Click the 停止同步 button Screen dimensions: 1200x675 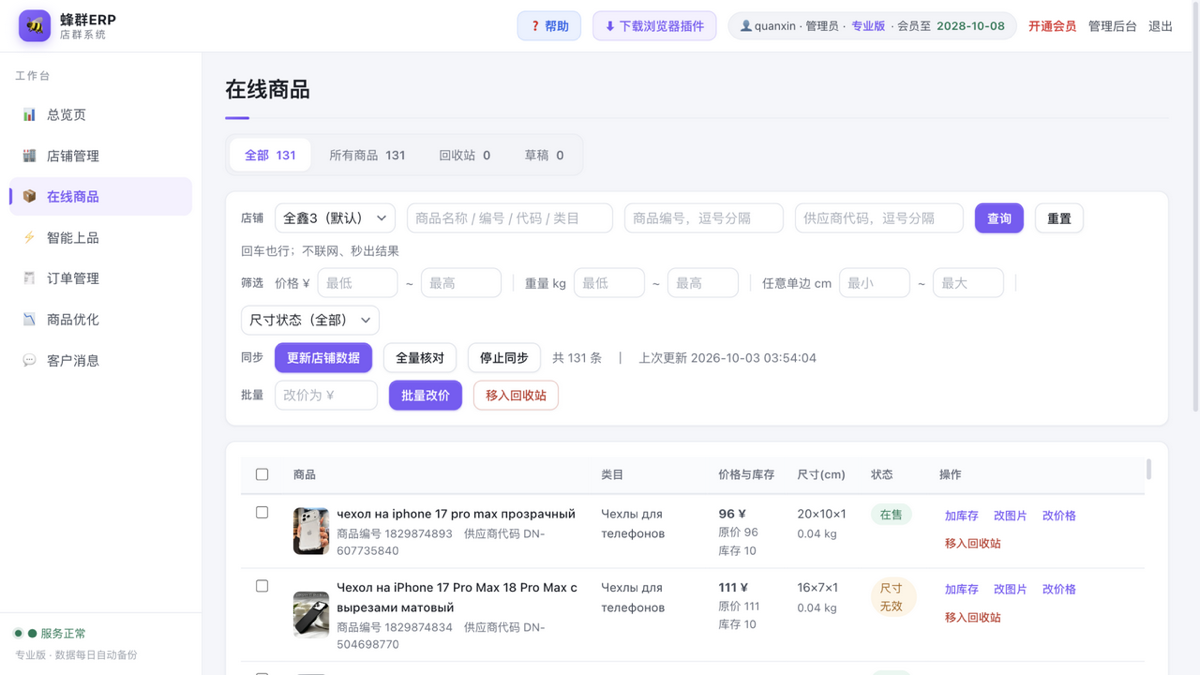(504, 358)
